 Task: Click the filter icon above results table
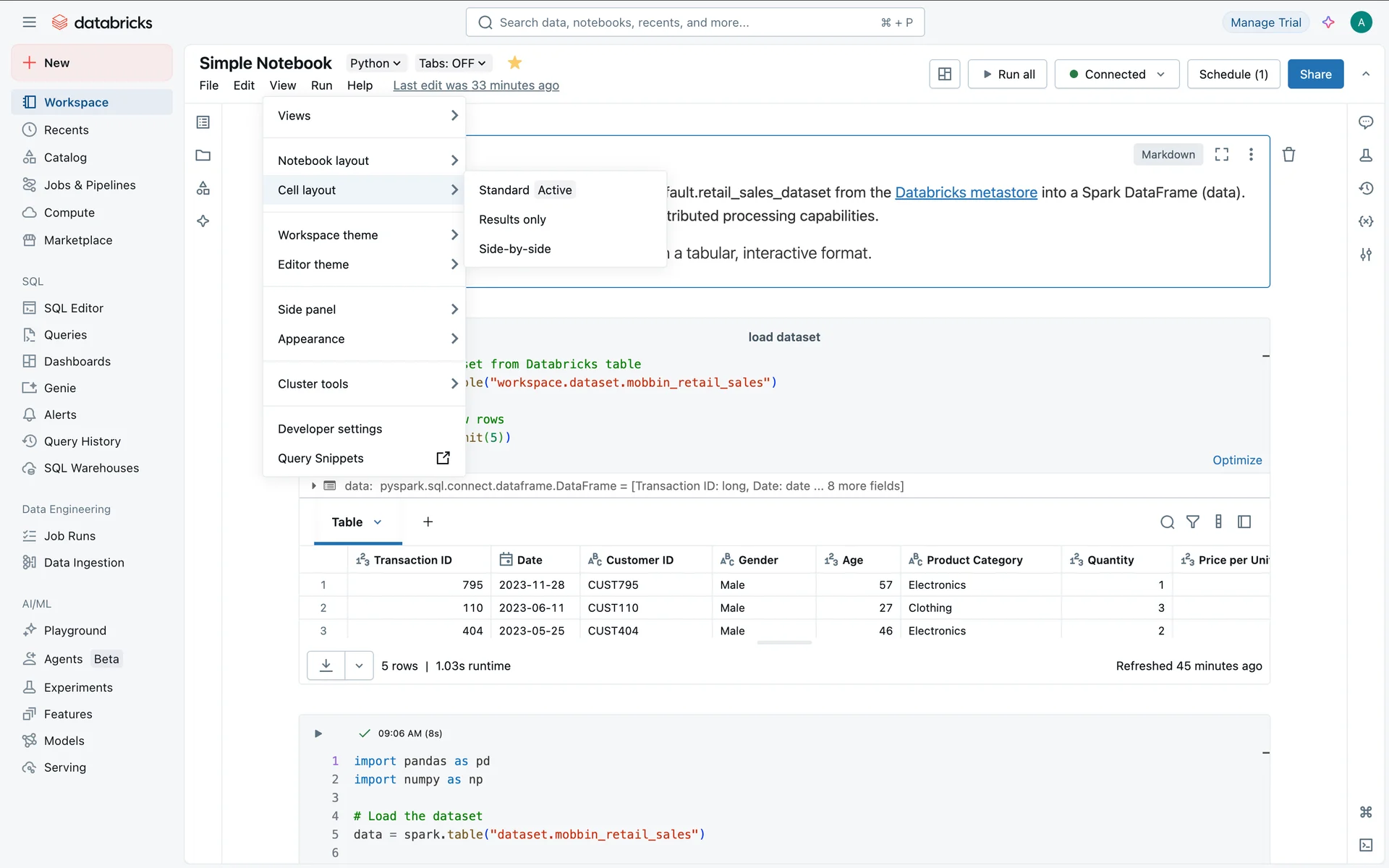1193,522
